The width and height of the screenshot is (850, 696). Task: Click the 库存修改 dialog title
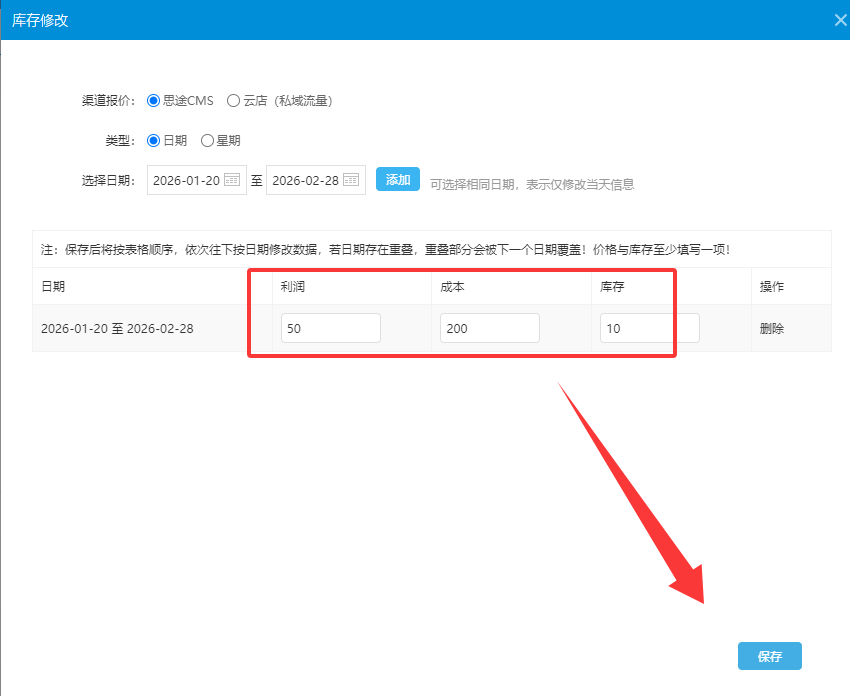(x=40, y=20)
